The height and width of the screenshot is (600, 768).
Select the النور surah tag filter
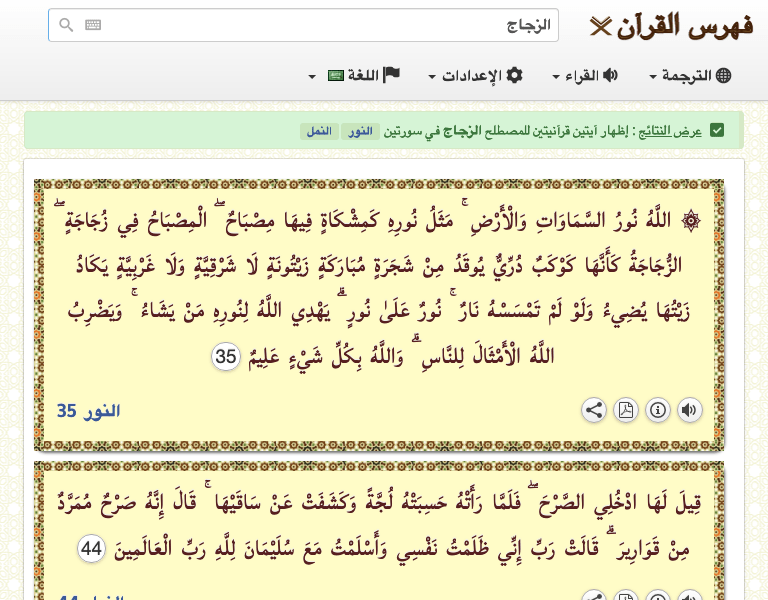pos(360,131)
